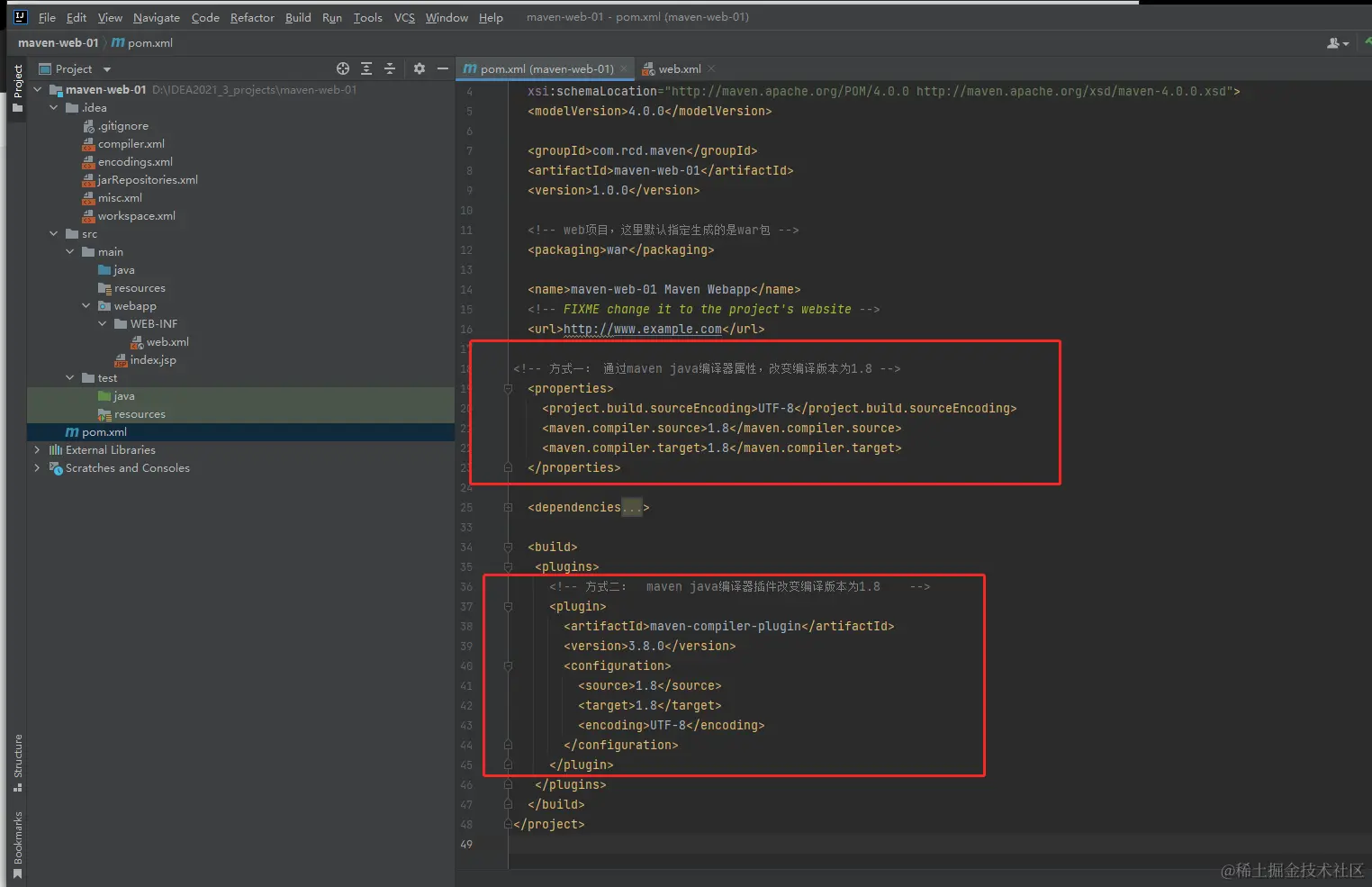Open the Edit menu
The width and height of the screenshot is (1372, 887).
tap(77, 17)
